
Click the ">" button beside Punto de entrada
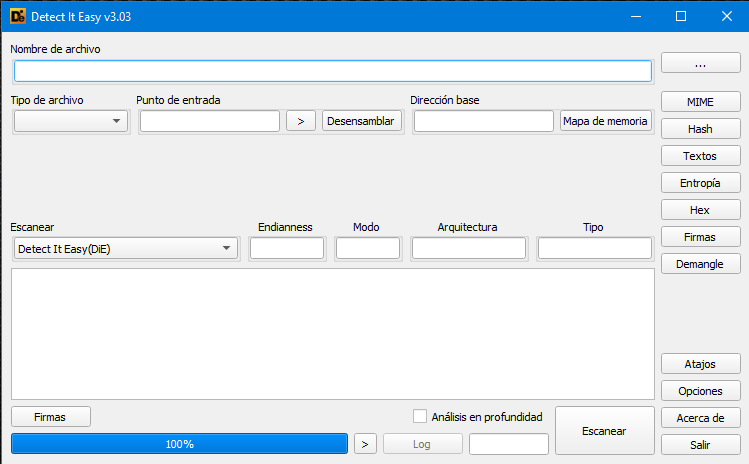[x=301, y=121]
